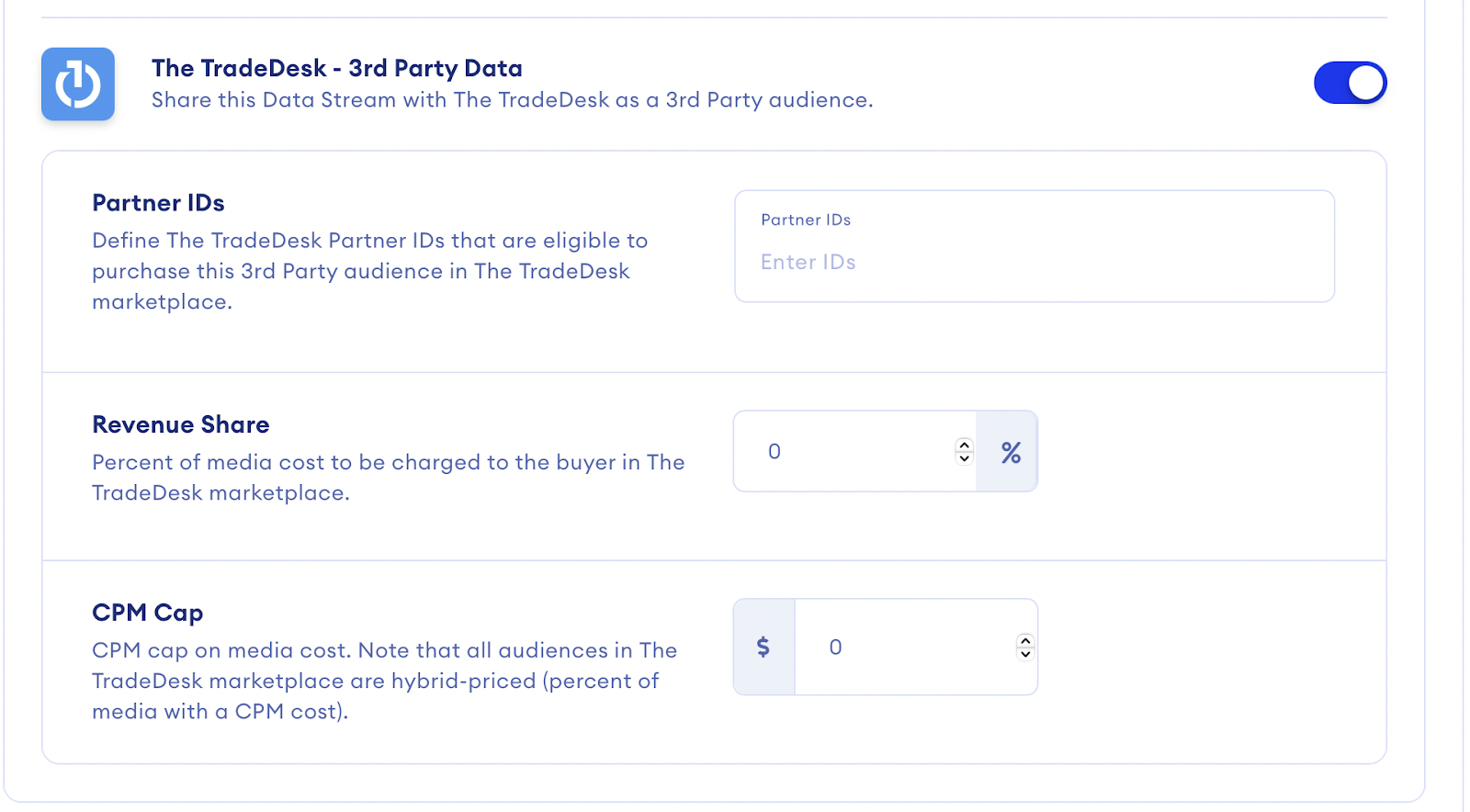This screenshot has width=1470, height=812.
Task: Click the Partner IDs eligibility description text
Action: tap(369, 271)
